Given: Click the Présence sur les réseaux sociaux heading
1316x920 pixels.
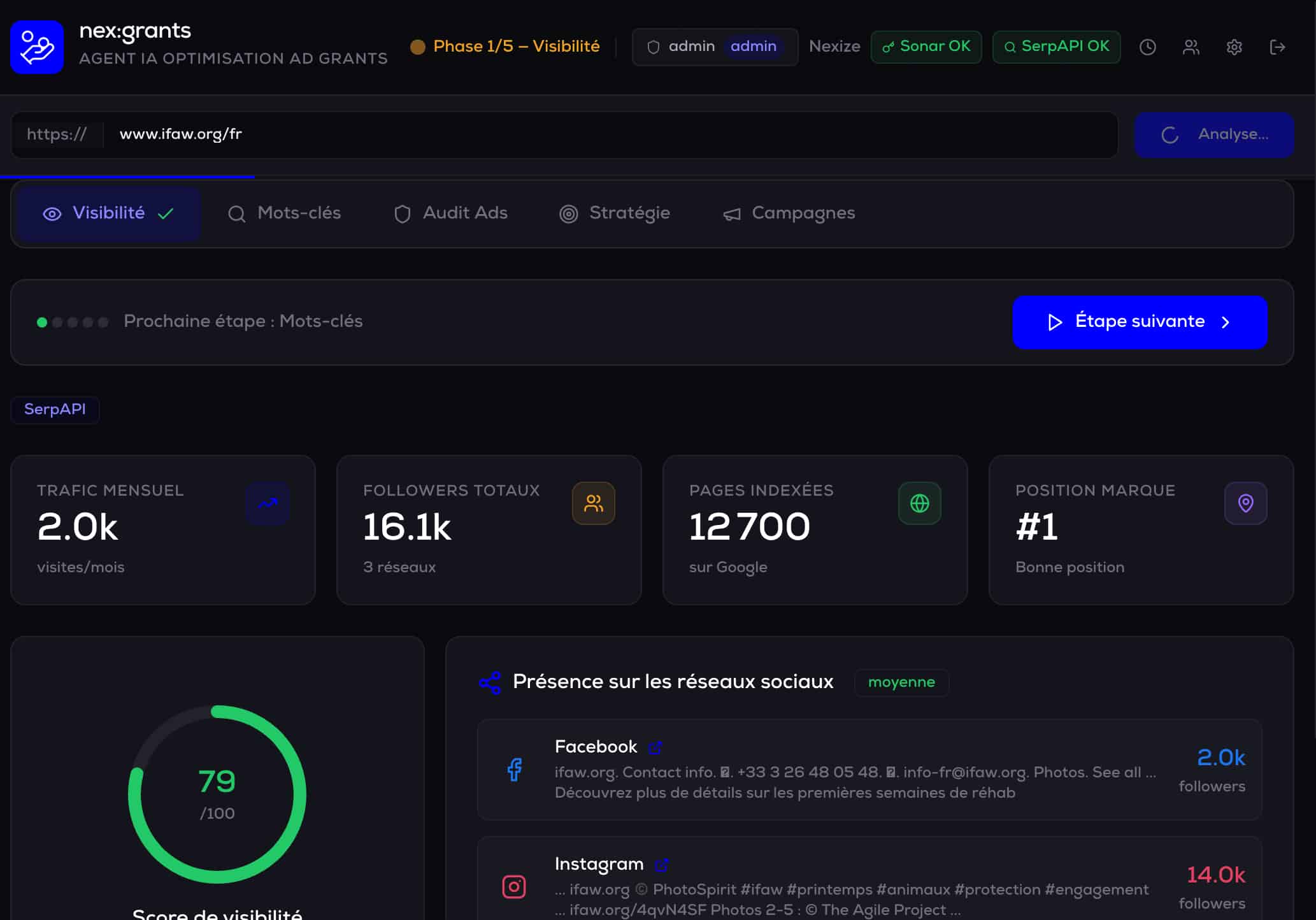Looking at the screenshot, I should [673, 682].
